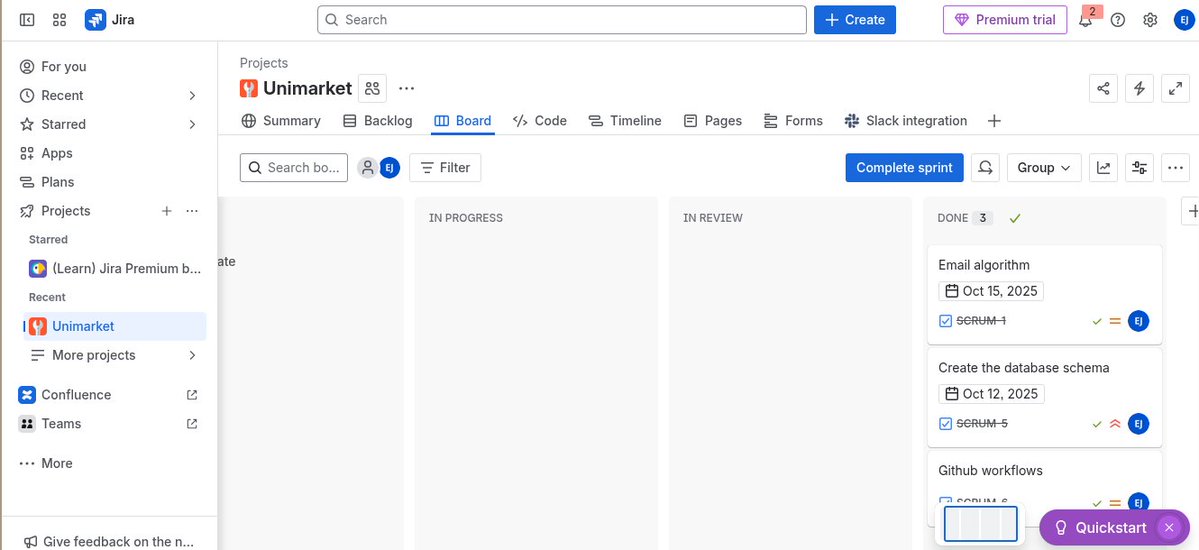Screen dimensions: 1199x550
Task: Open the Help question mark icon
Action: click(1118, 20)
